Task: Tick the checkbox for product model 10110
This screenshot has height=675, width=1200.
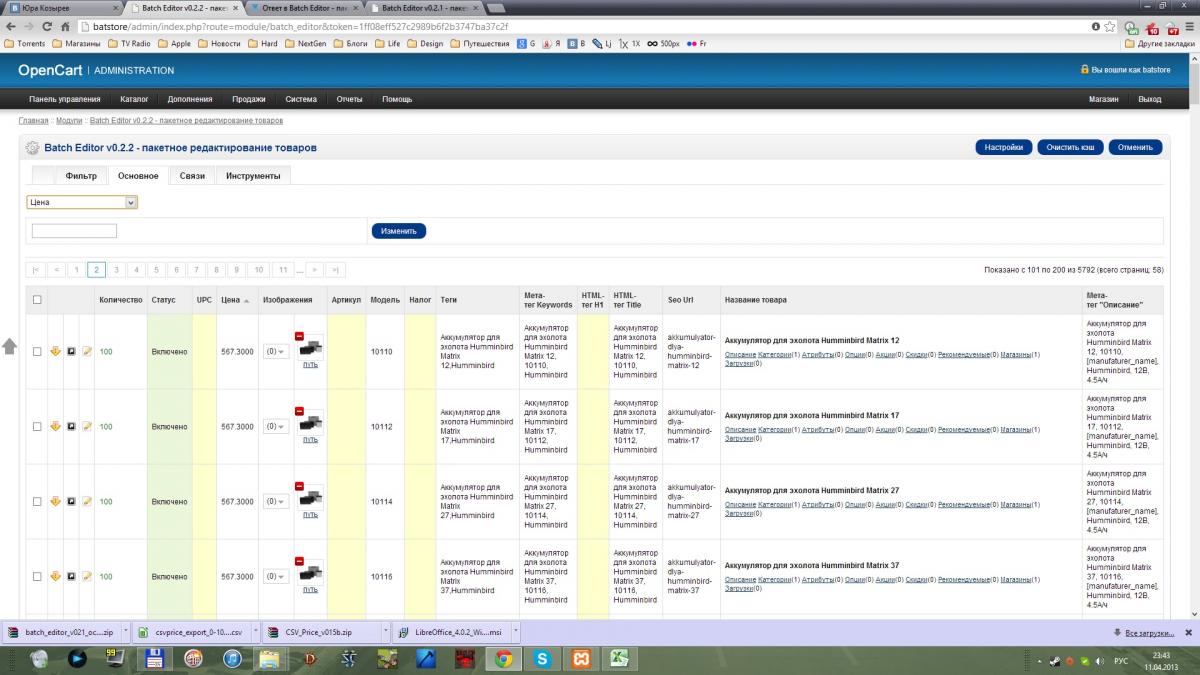Action: [37, 352]
